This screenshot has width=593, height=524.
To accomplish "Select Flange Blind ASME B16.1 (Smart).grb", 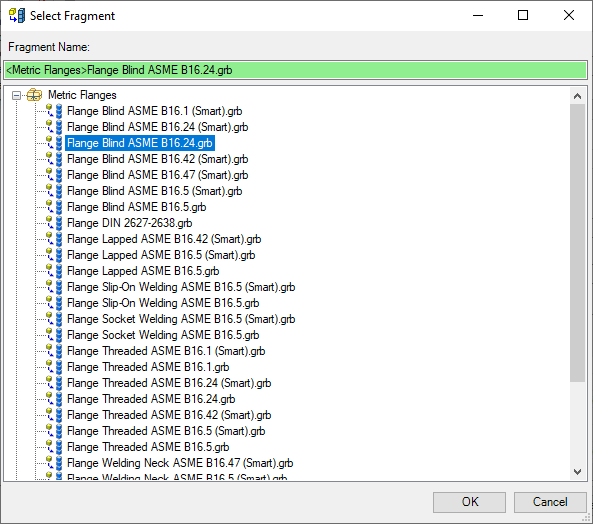I will point(154,111).
